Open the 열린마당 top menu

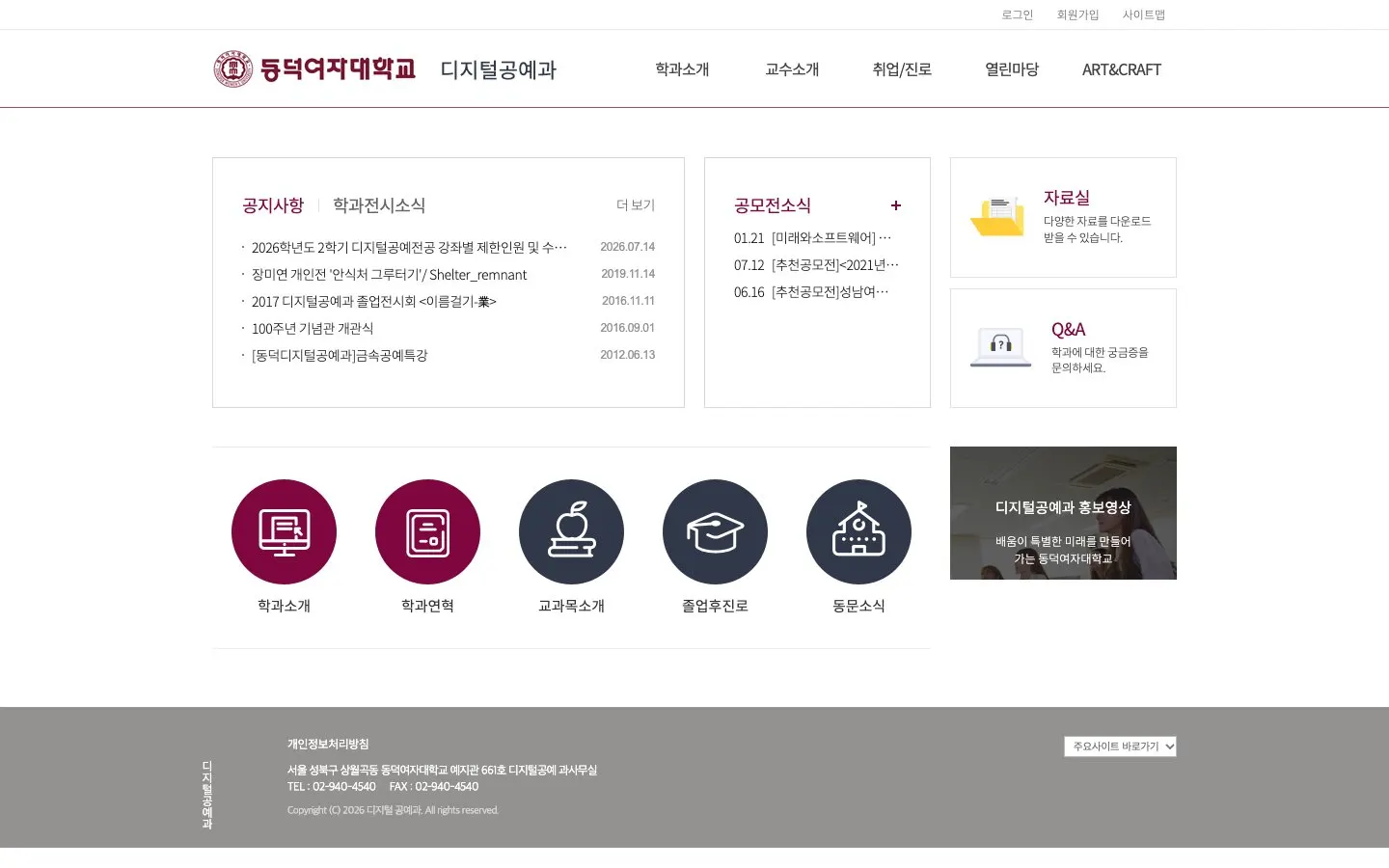1012,69
